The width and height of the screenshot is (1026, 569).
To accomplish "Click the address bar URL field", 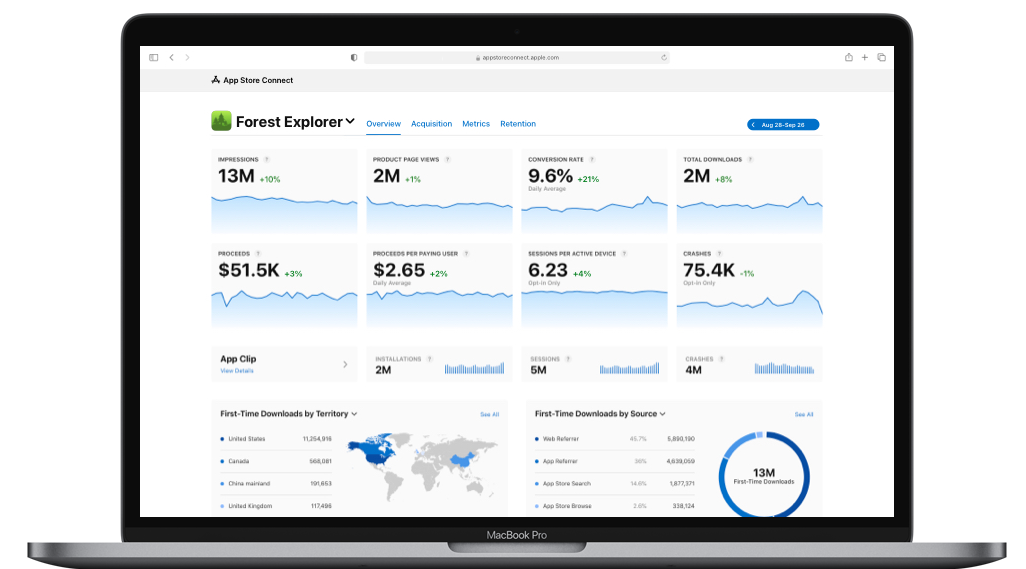I will click(x=516, y=58).
